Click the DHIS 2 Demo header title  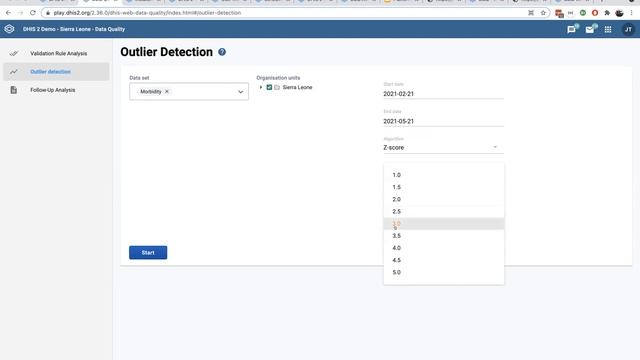(74, 29)
